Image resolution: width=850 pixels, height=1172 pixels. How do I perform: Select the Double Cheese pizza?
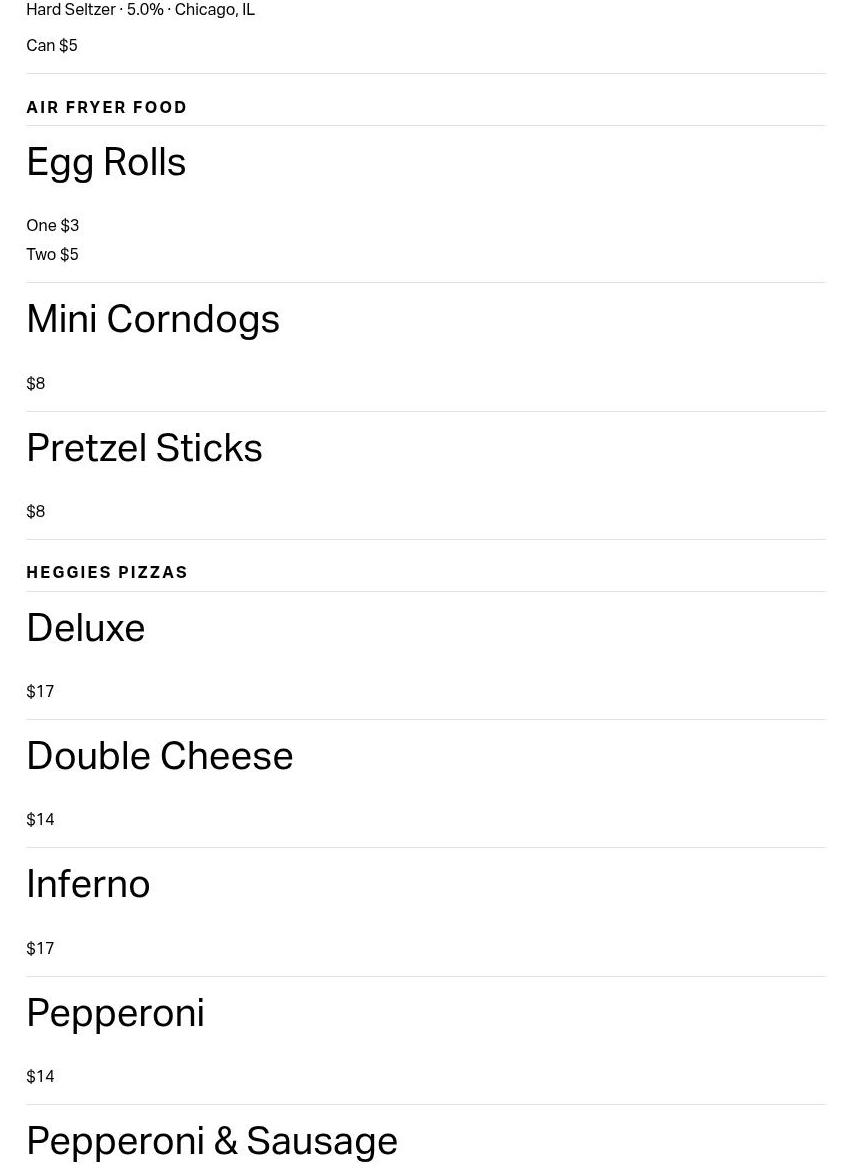160,756
